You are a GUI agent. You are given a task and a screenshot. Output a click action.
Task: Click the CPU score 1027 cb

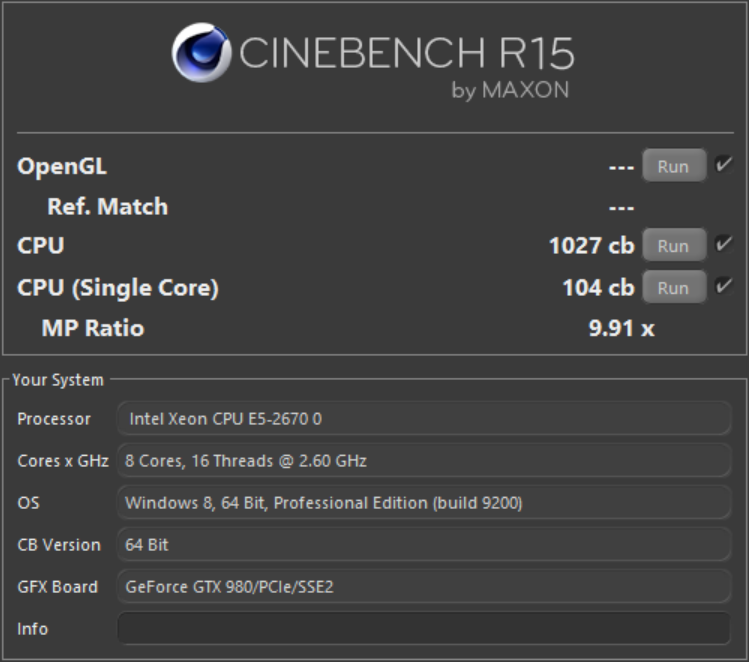click(592, 246)
